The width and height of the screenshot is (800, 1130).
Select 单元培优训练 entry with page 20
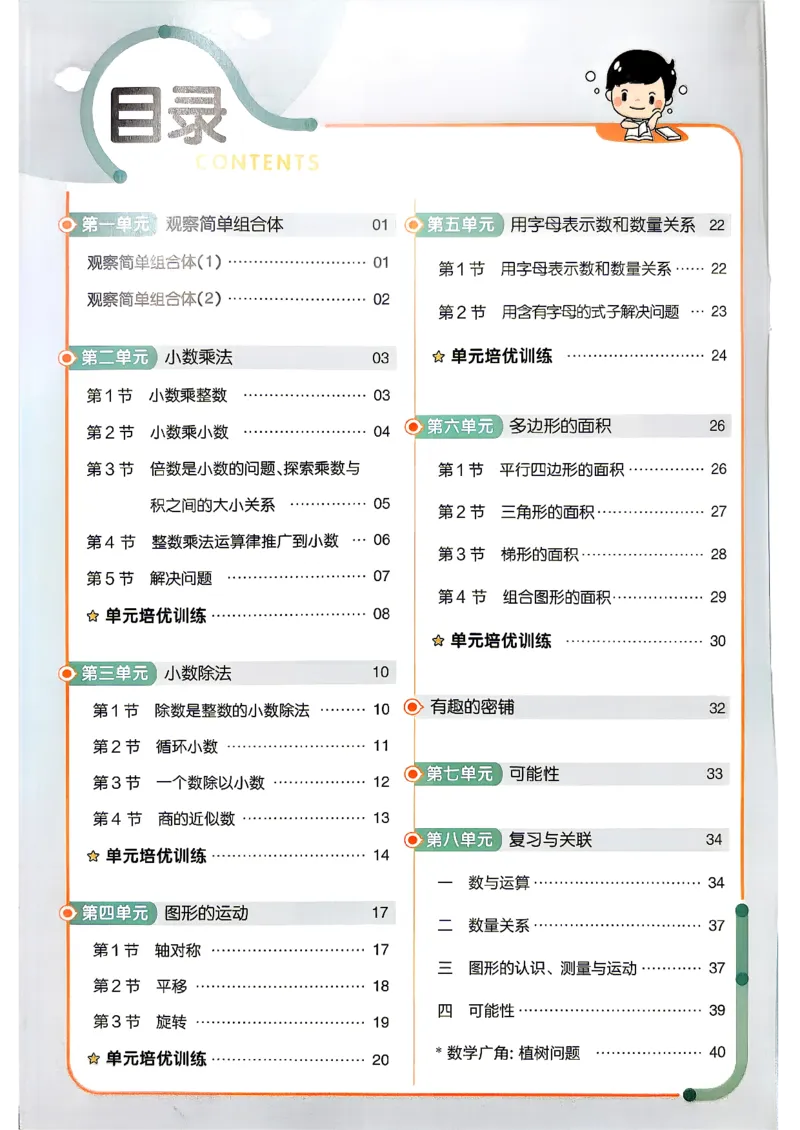pos(238,1059)
